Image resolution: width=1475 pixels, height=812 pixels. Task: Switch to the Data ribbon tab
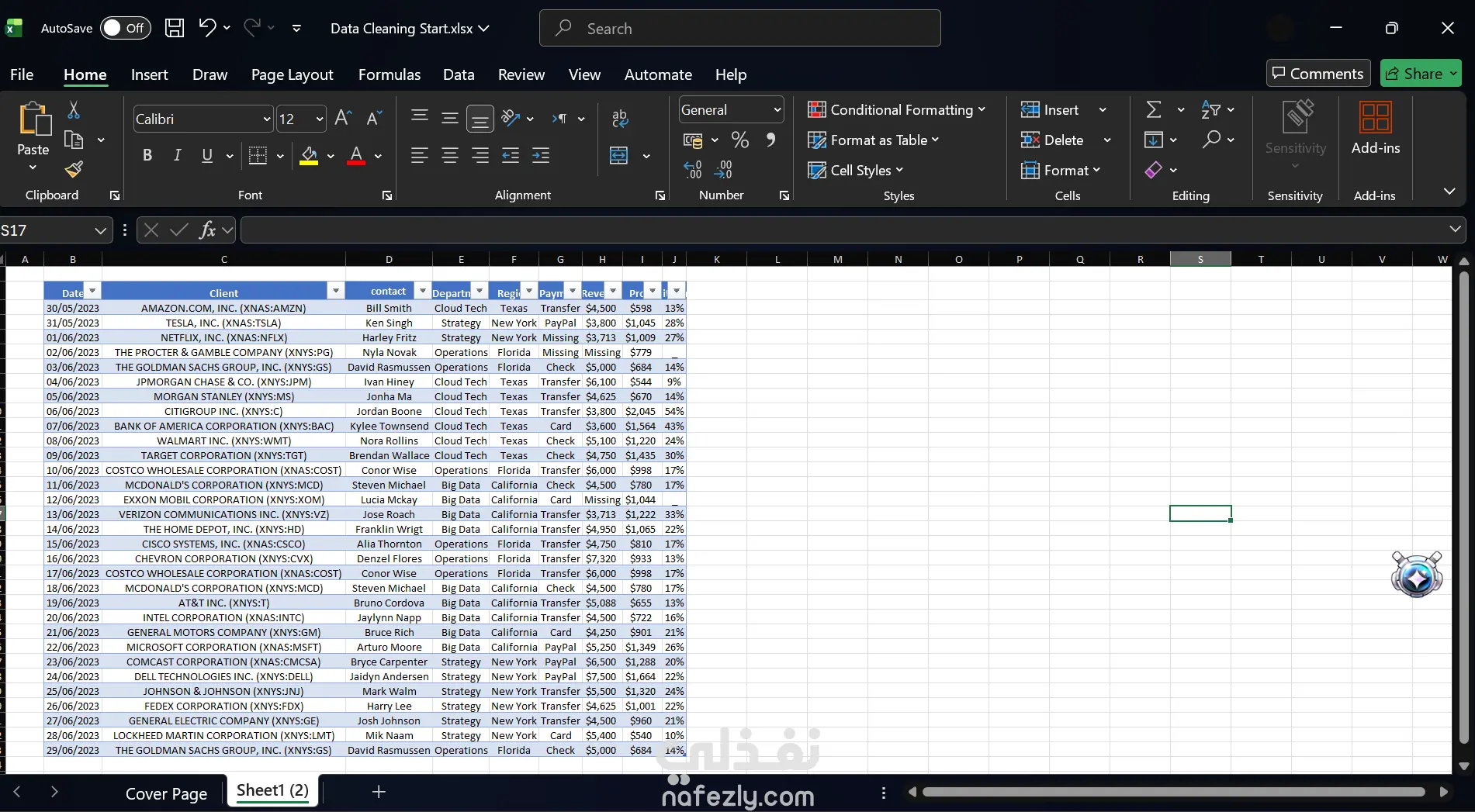[x=459, y=74]
